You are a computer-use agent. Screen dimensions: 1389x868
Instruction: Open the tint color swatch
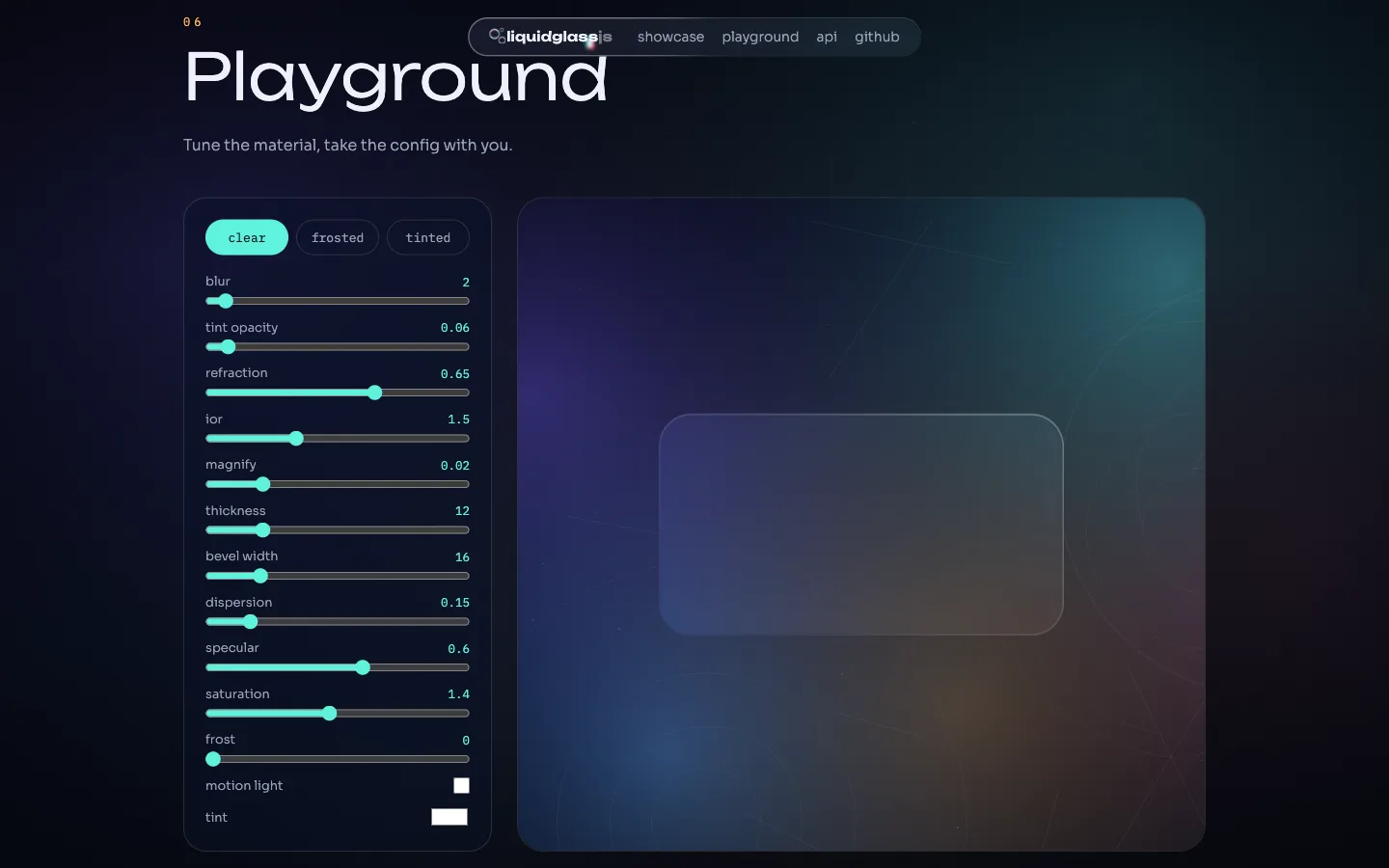pyautogui.click(x=449, y=817)
